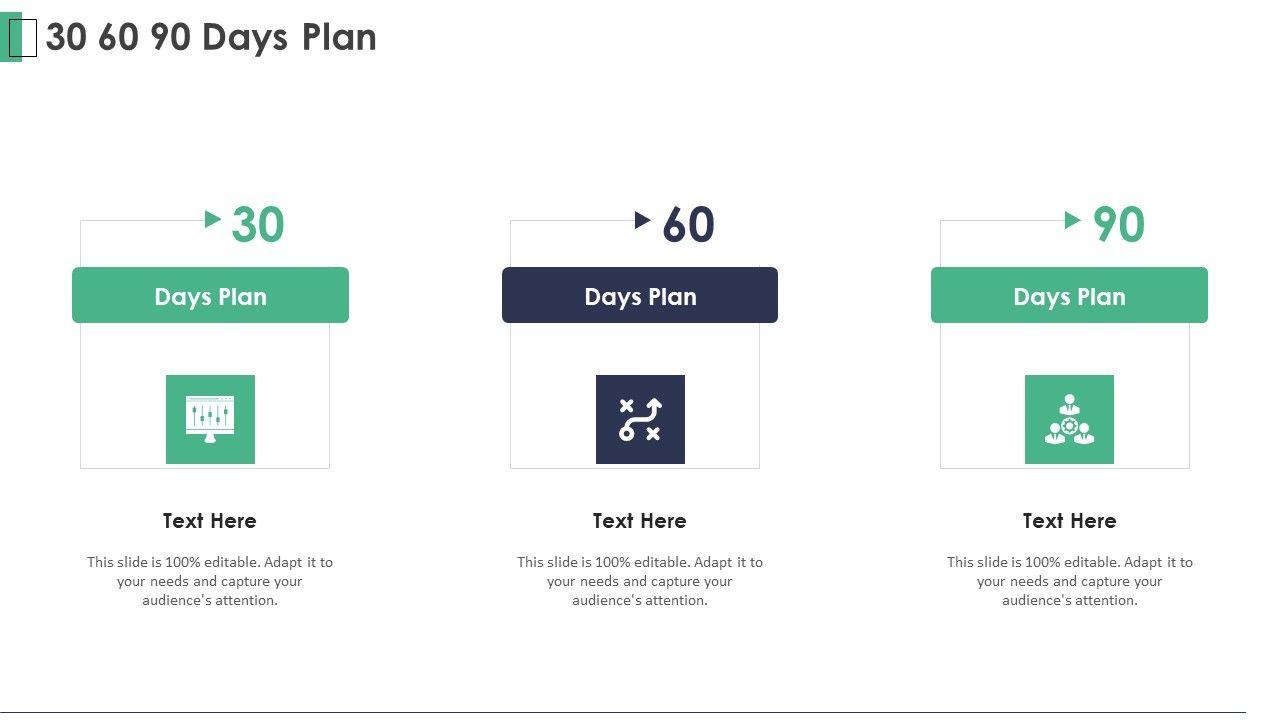The image size is (1280, 720).
Task: Click the green 30 Days Plan banner
Action: 210,295
